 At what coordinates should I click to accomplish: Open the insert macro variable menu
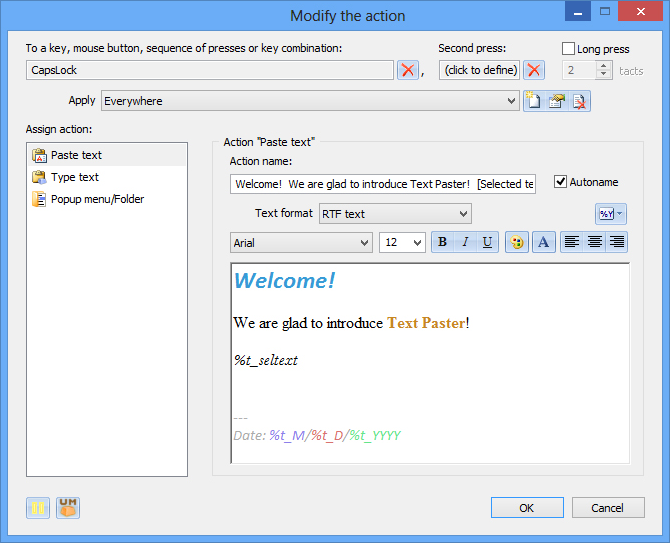click(611, 214)
